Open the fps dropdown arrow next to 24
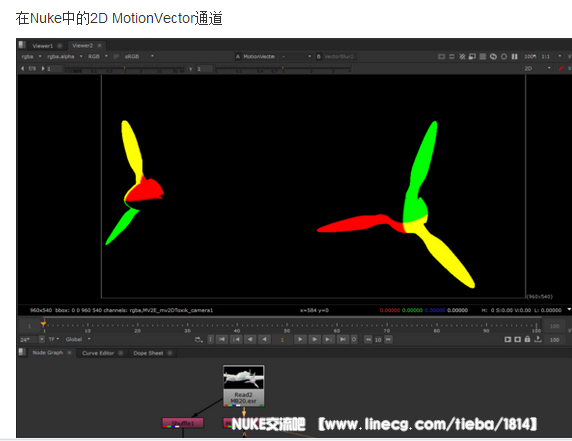This screenshot has height=441, width=572. (x=42, y=340)
